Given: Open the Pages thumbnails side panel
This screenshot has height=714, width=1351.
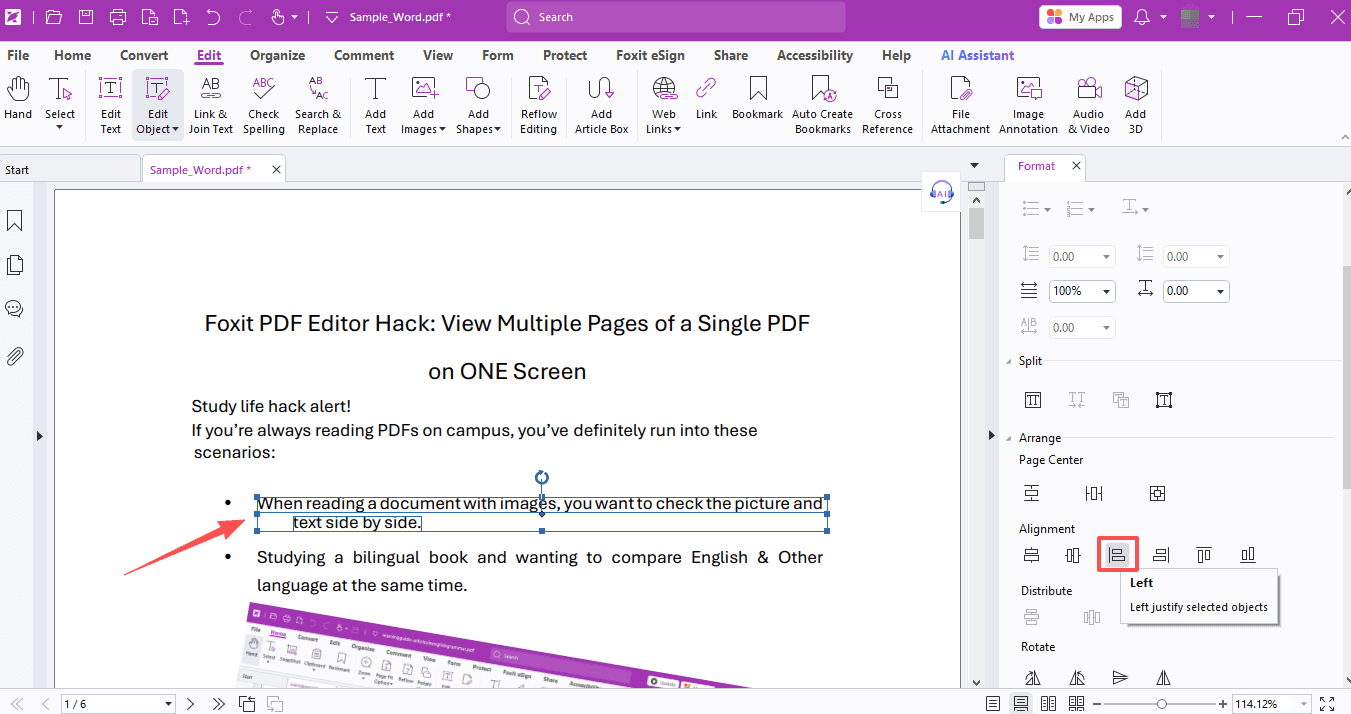Looking at the screenshot, I should coord(15,265).
